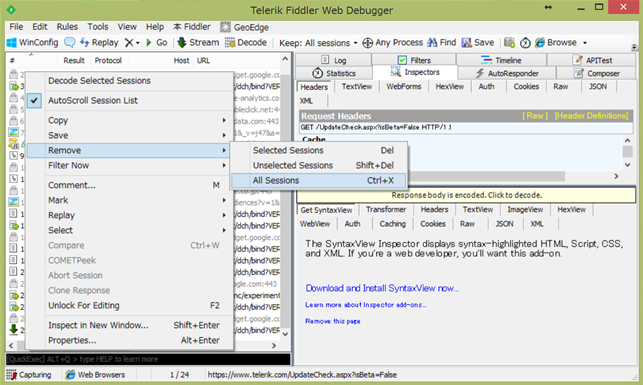Switch to the AutoResponder tab
643x385 pixels.
pyautogui.click(x=507, y=73)
